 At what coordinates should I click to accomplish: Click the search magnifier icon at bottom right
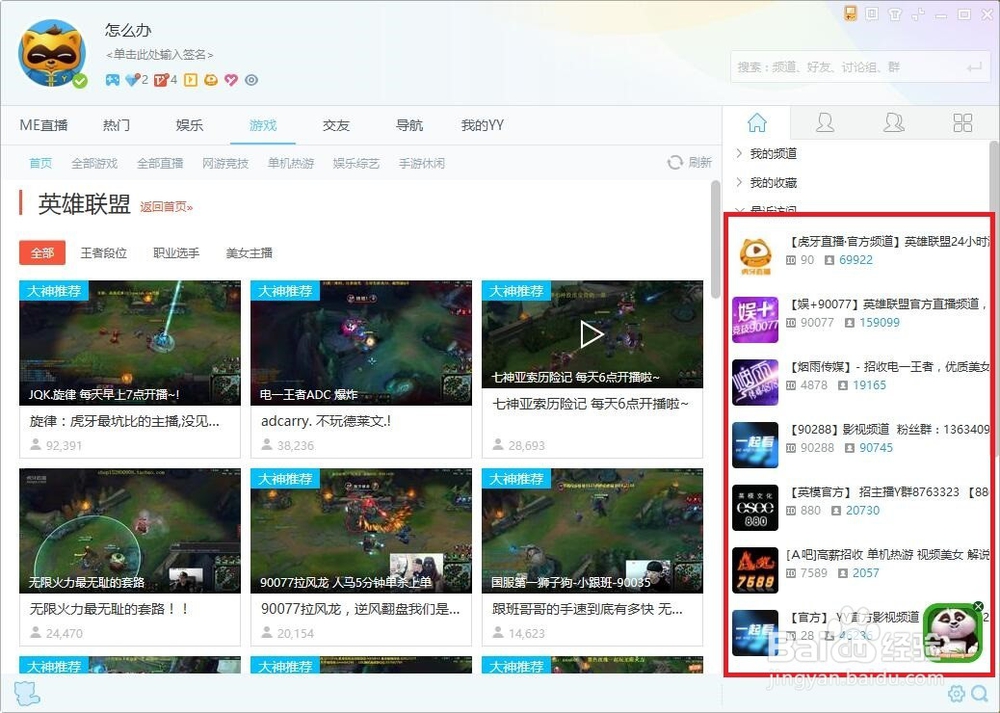[980, 693]
